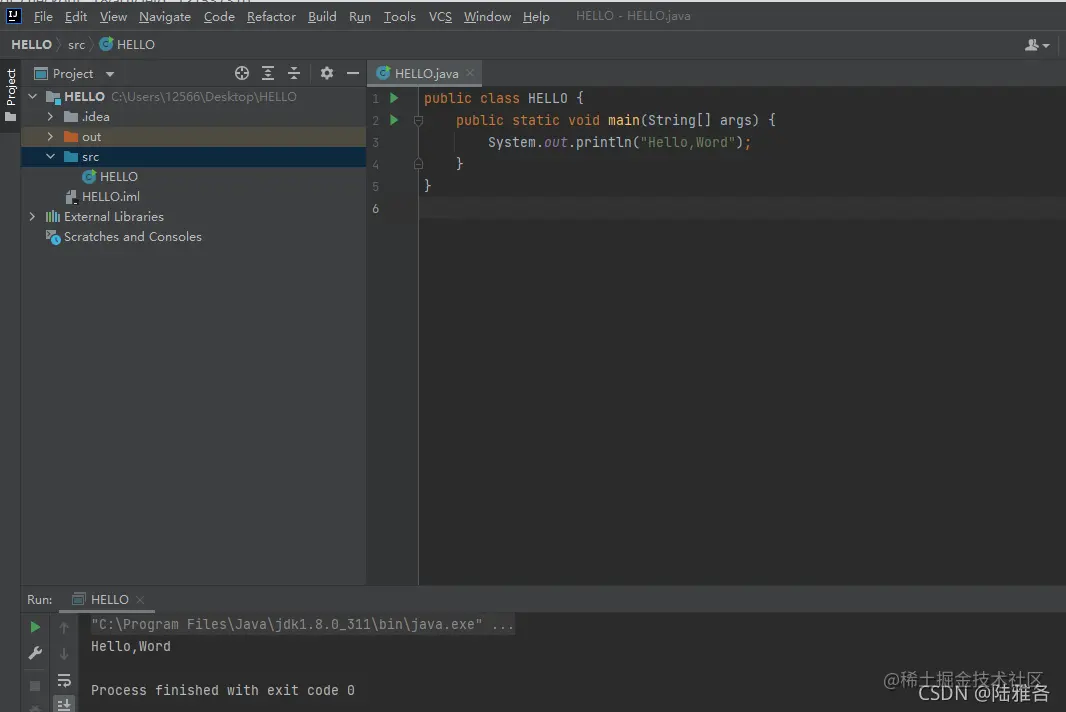Viewport: 1066px width, 712px height.
Task: Open the Run menu
Action: click(360, 16)
